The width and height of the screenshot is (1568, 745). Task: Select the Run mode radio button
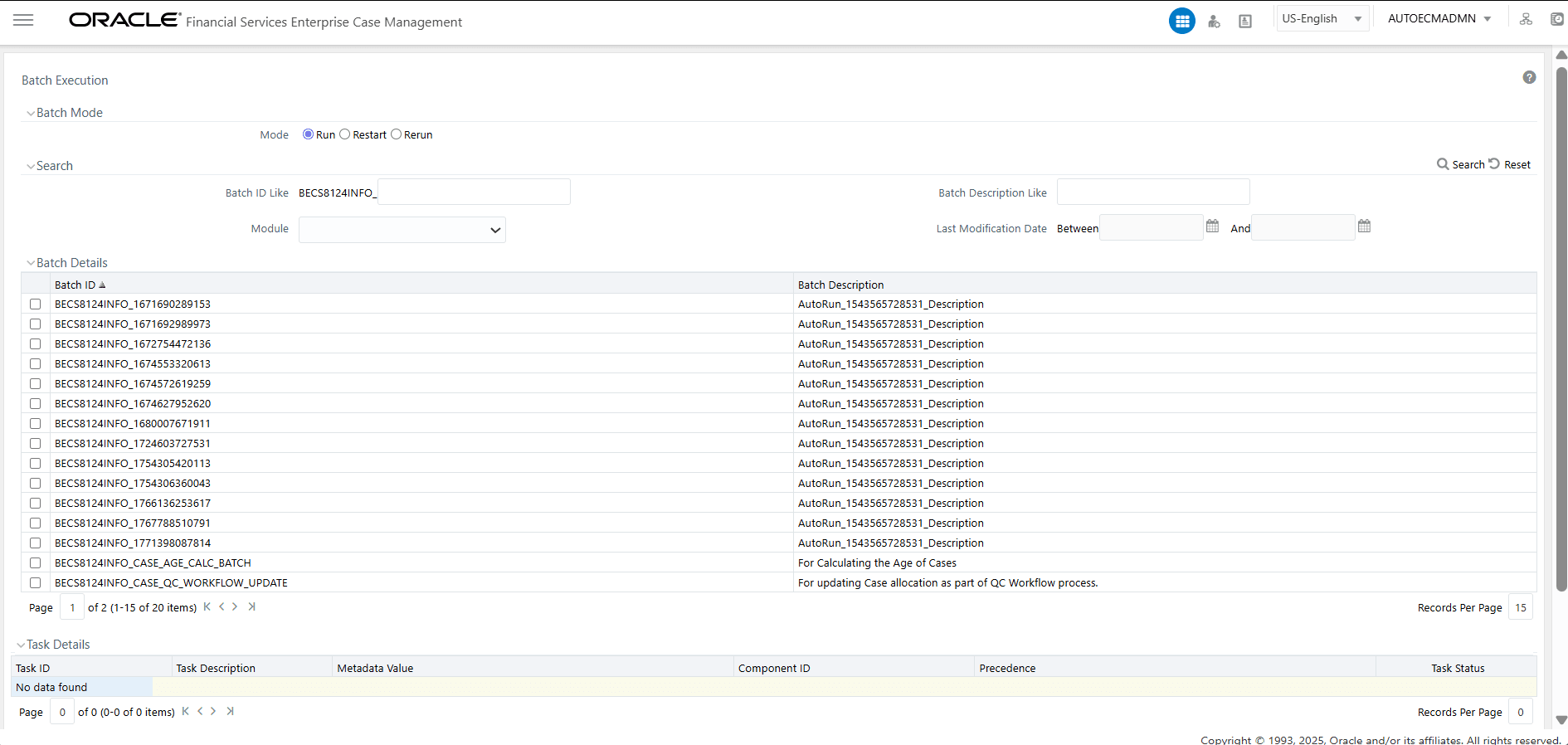coord(308,134)
